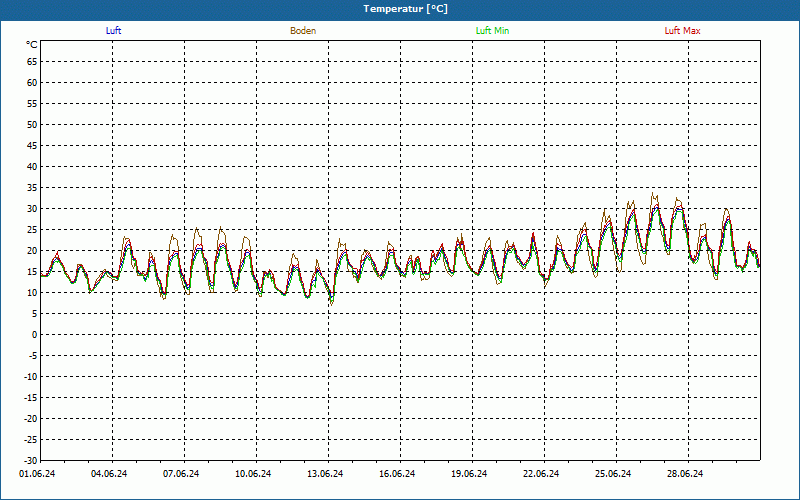Click the -15 value on y-axis

pos(32,397)
